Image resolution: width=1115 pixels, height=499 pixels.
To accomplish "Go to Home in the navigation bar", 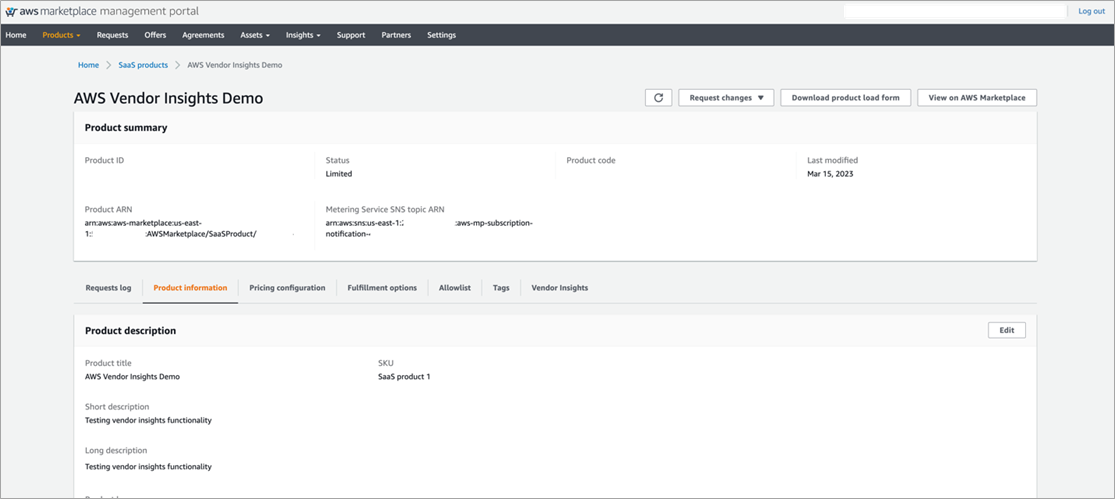I will (x=16, y=35).
